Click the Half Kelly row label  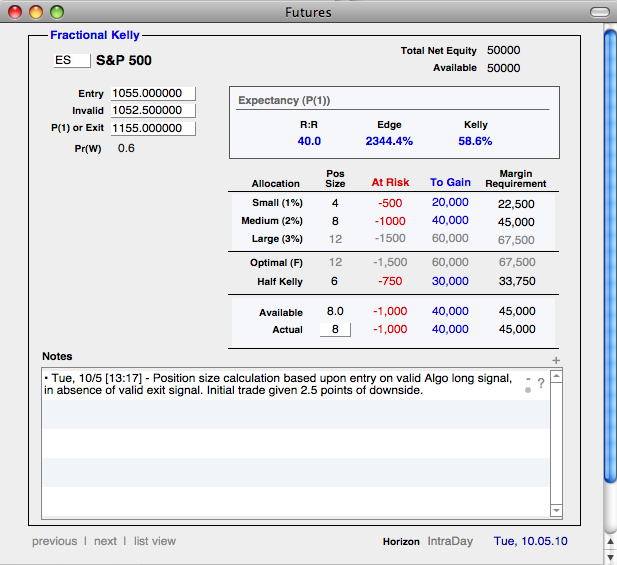click(x=280, y=282)
